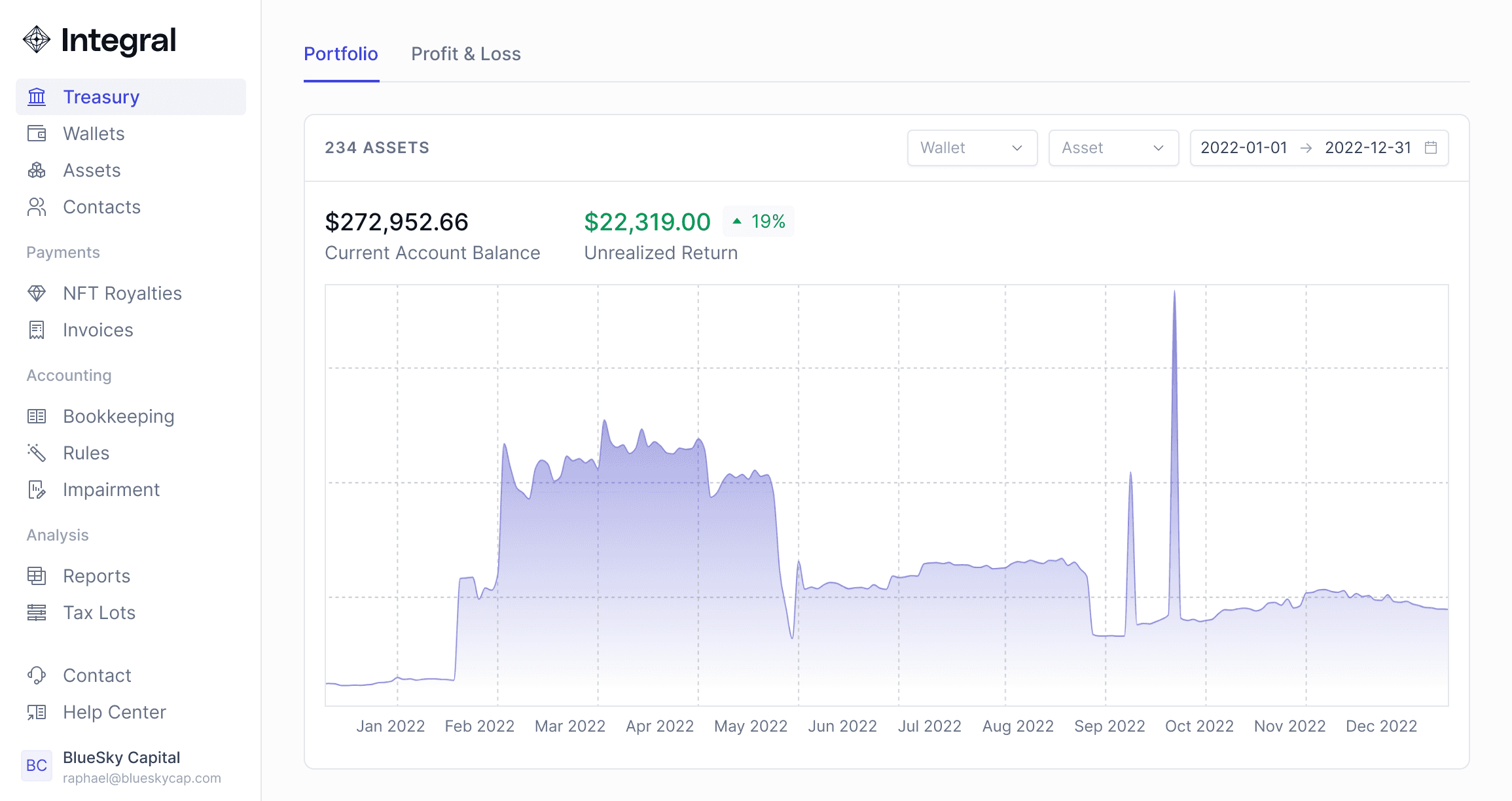Click the Impairment document icon
Screen dimensions: 1512x801
[37, 489]
